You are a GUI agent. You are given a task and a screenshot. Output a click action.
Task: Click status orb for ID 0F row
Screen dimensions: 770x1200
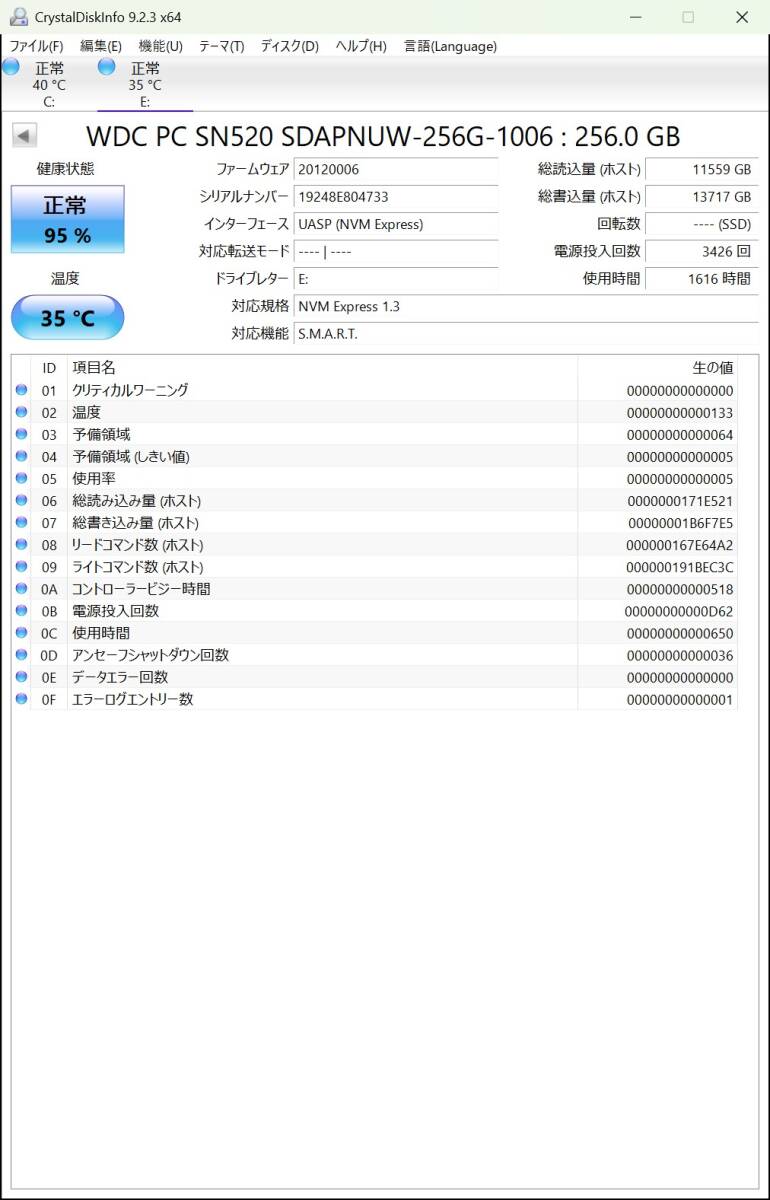click(21, 698)
